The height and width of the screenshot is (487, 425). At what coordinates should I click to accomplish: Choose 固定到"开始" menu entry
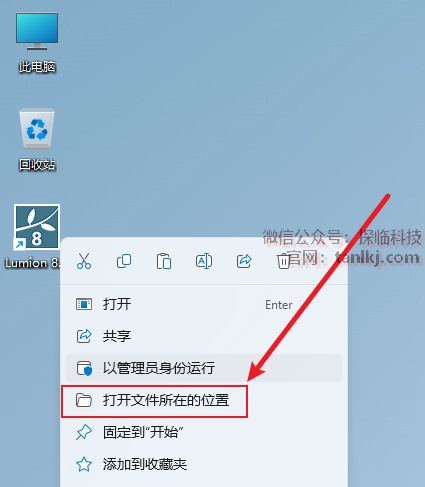[x=204, y=432]
